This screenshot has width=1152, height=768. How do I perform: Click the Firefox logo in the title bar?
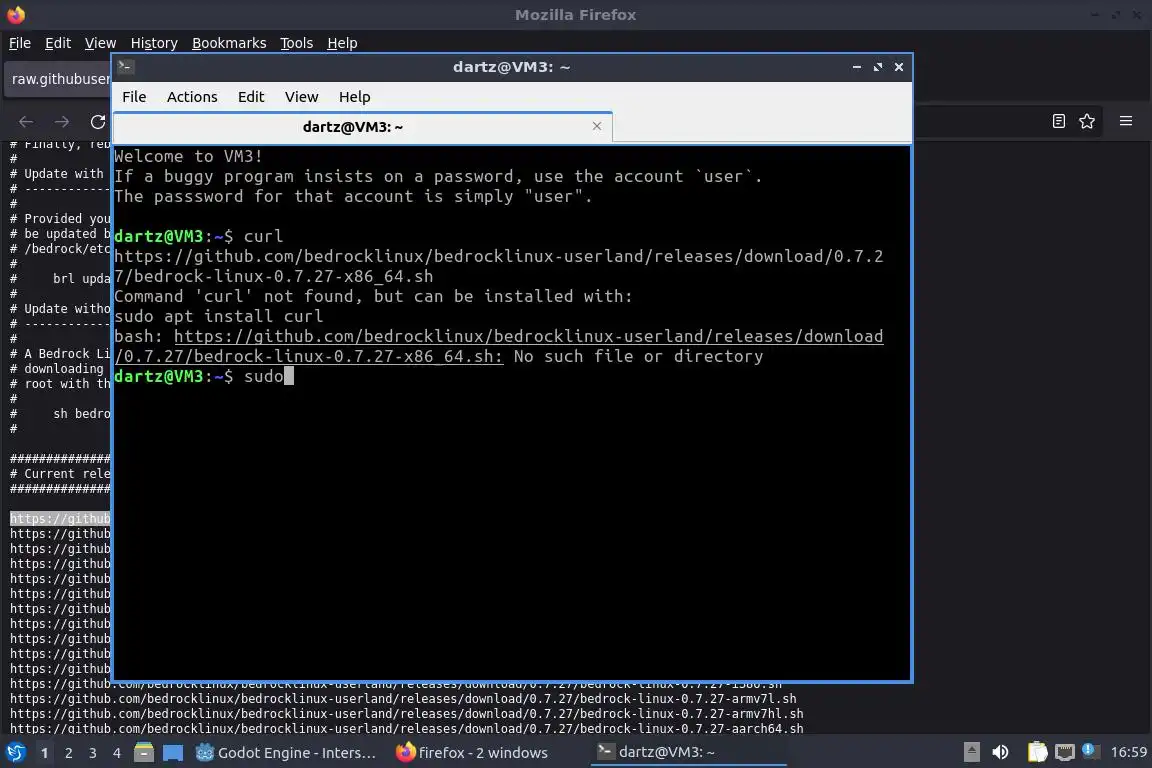[x=15, y=15]
